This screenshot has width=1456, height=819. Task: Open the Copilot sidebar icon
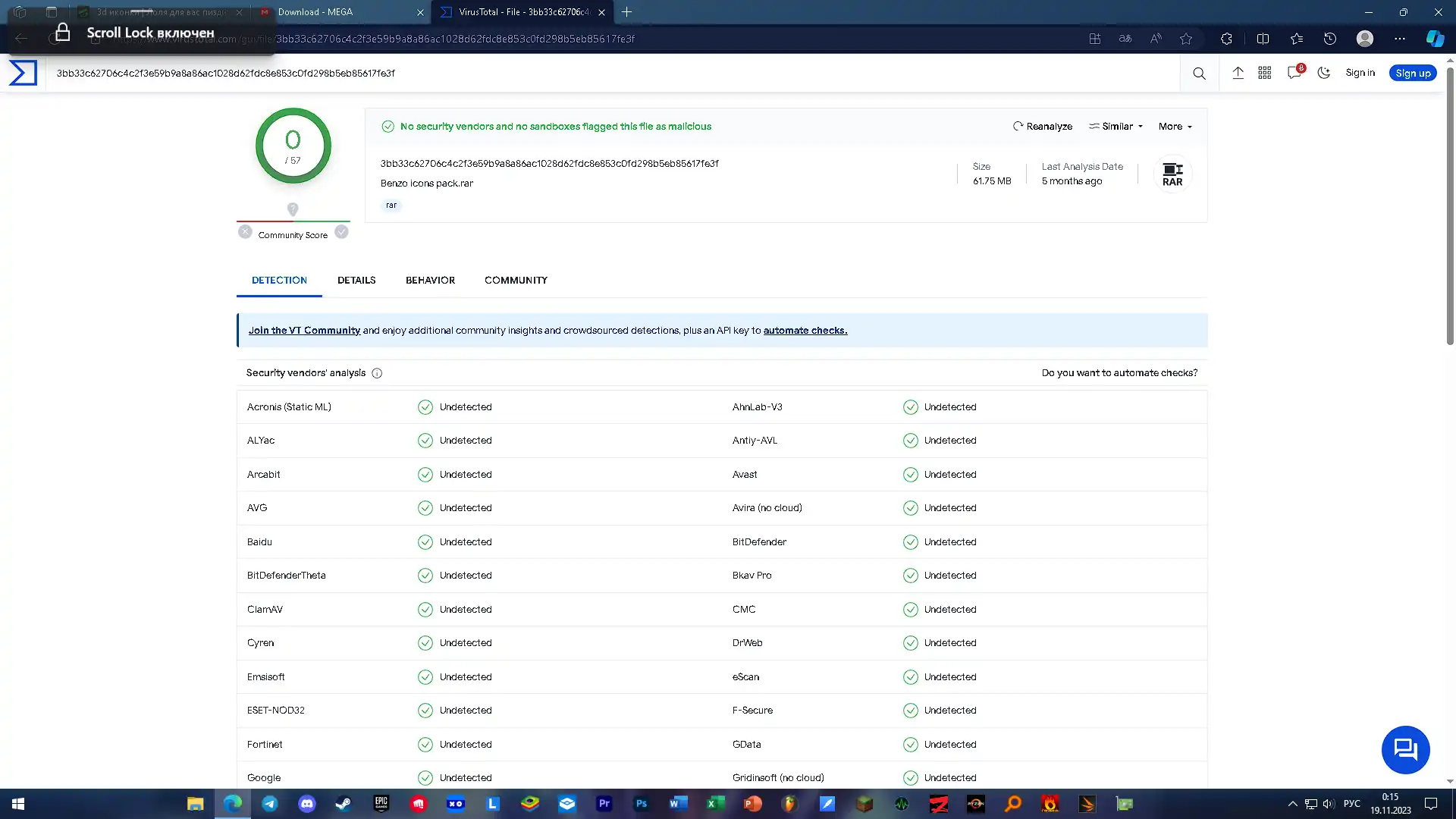(1435, 39)
